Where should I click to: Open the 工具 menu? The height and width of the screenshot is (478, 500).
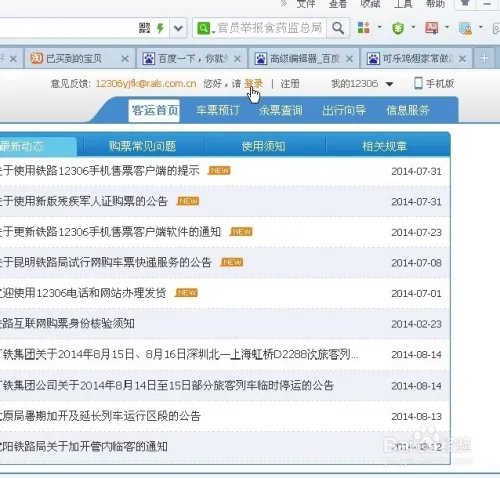(403, 4)
